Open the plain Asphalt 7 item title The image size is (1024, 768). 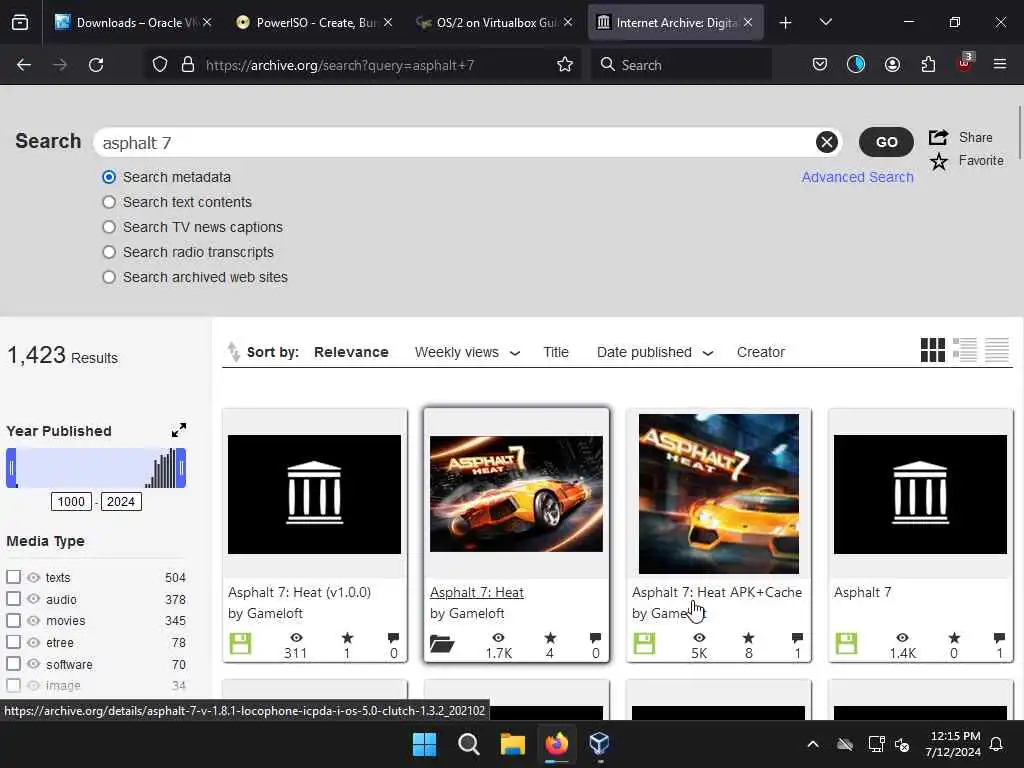coord(862,592)
